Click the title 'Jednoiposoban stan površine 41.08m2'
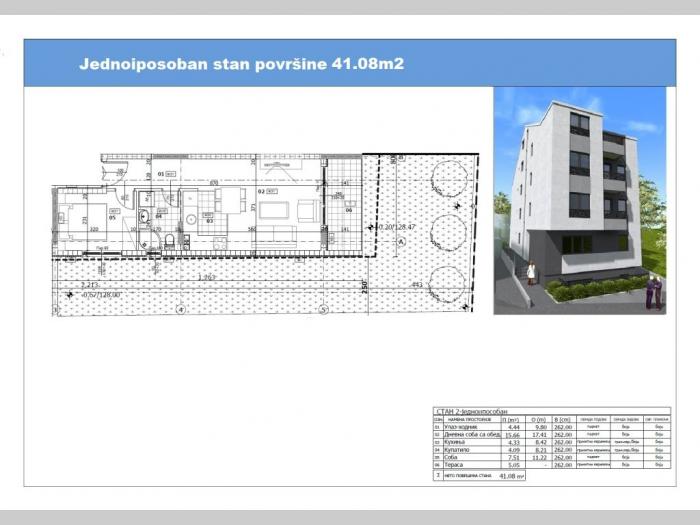The width and height of the screenshot is (700, 525). [x=241, y=65]
